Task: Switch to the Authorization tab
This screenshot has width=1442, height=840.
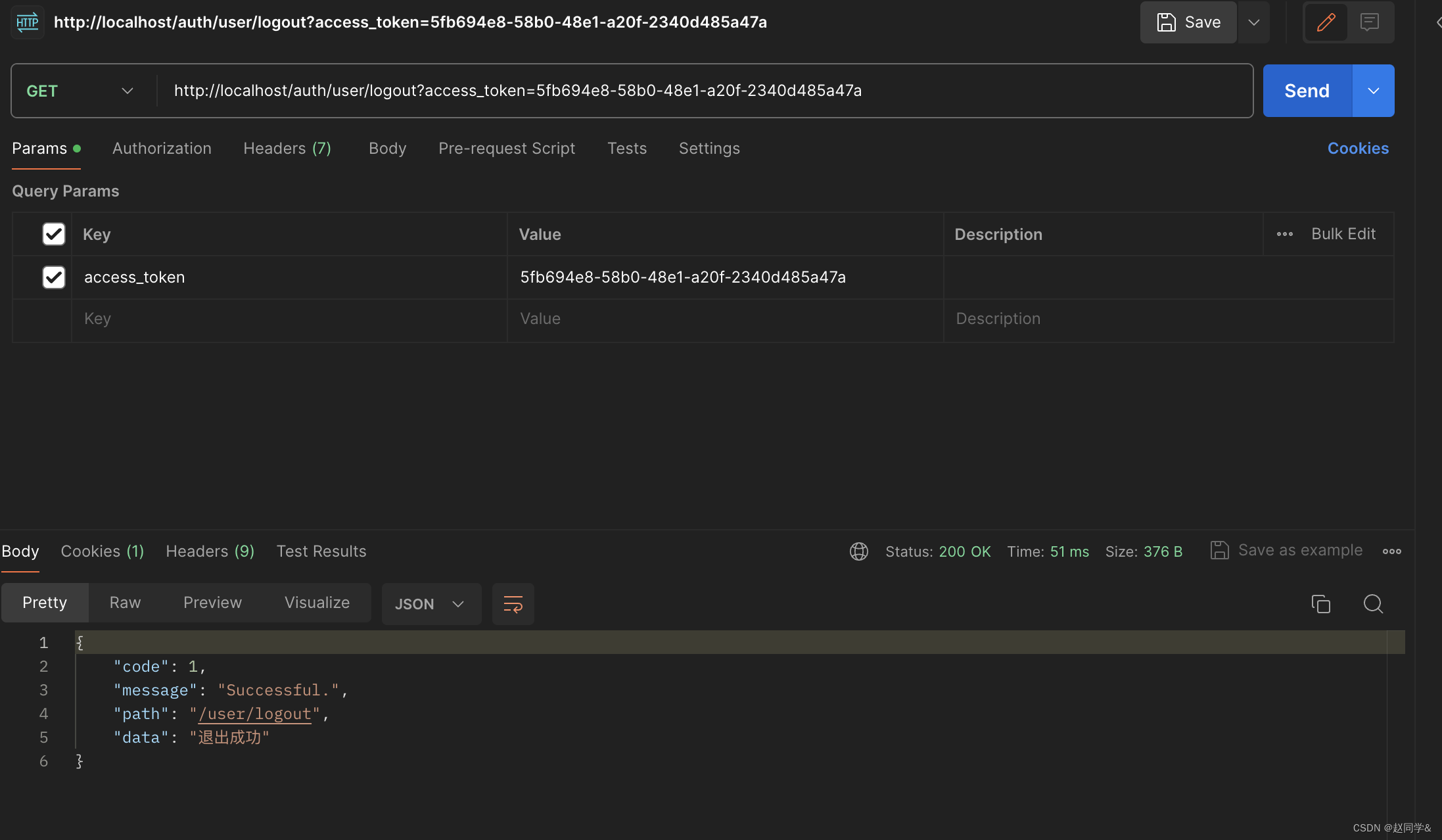Action: click(x=162, y=149)
